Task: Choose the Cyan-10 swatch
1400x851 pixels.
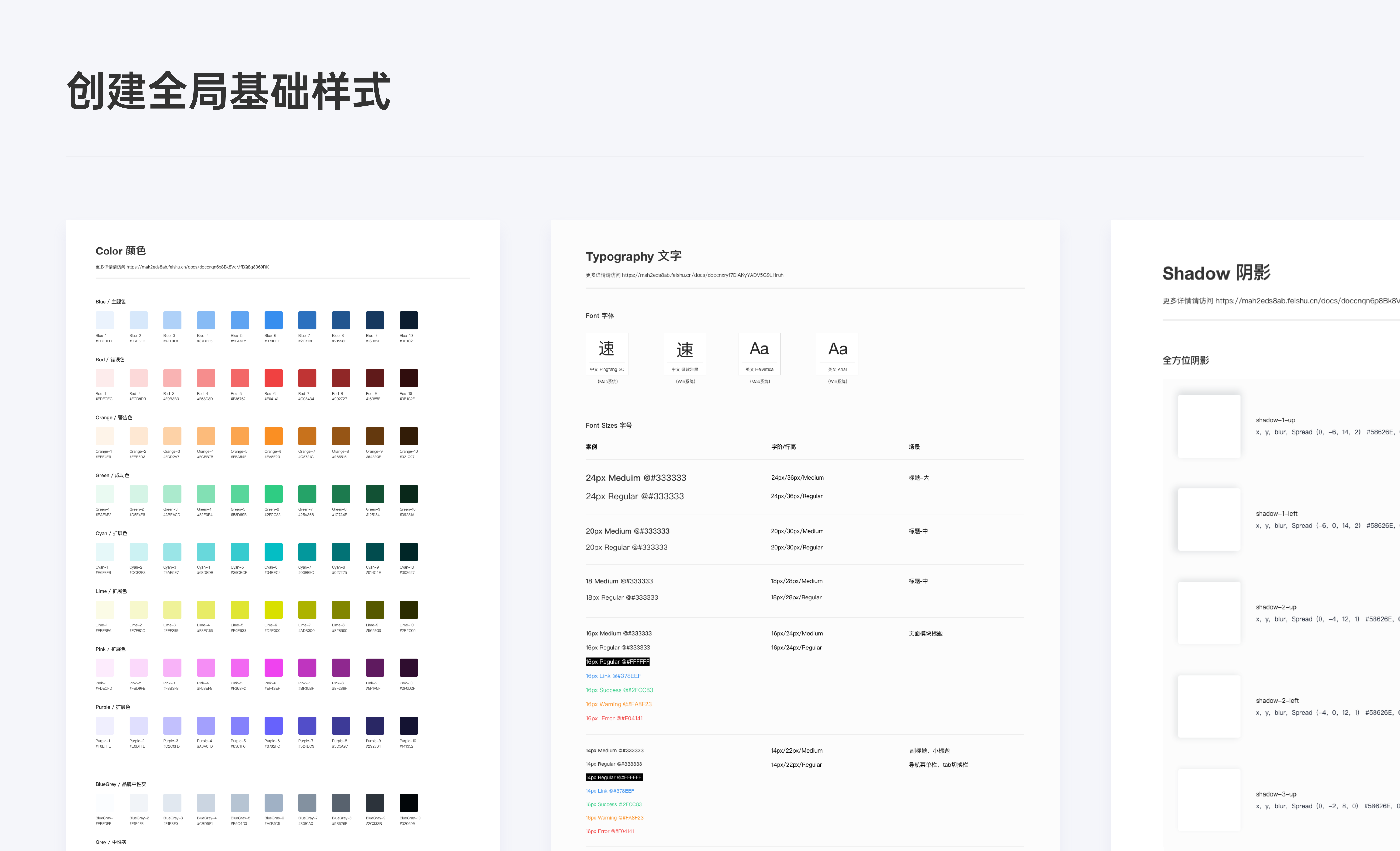Action: pos(409,552)
